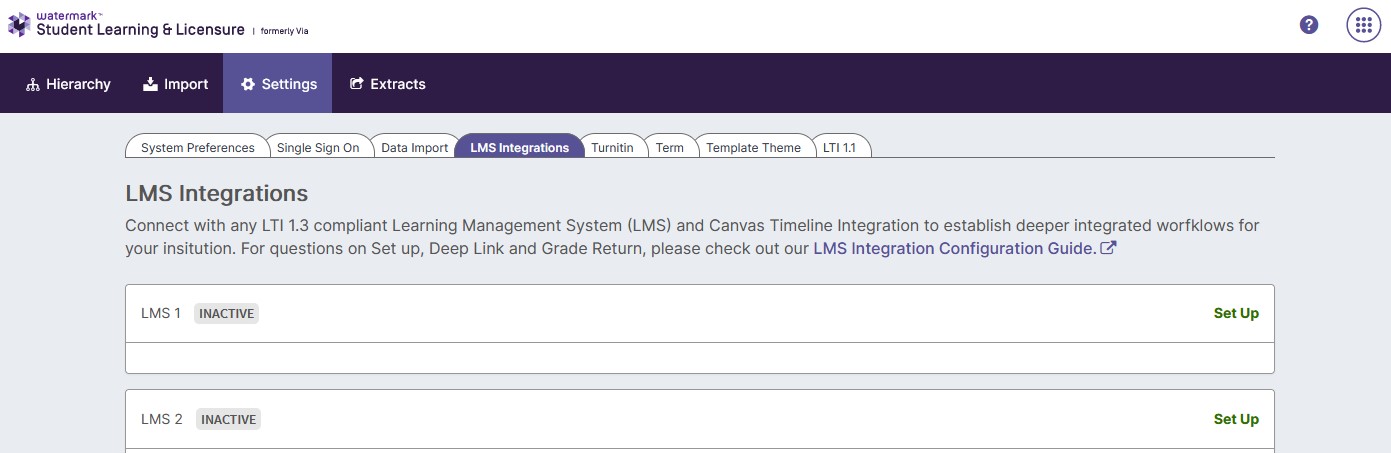1391x453 pixels.
Task: Click the Hierarchy tree icon
Action: pos(32,84)
